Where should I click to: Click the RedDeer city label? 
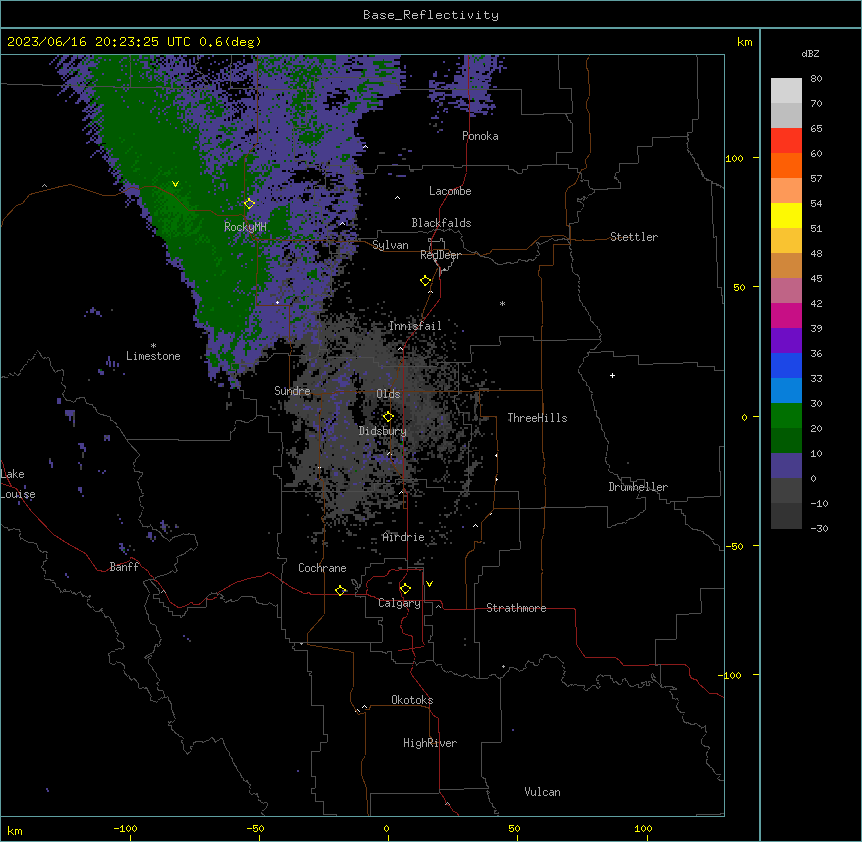click(440, 255)
